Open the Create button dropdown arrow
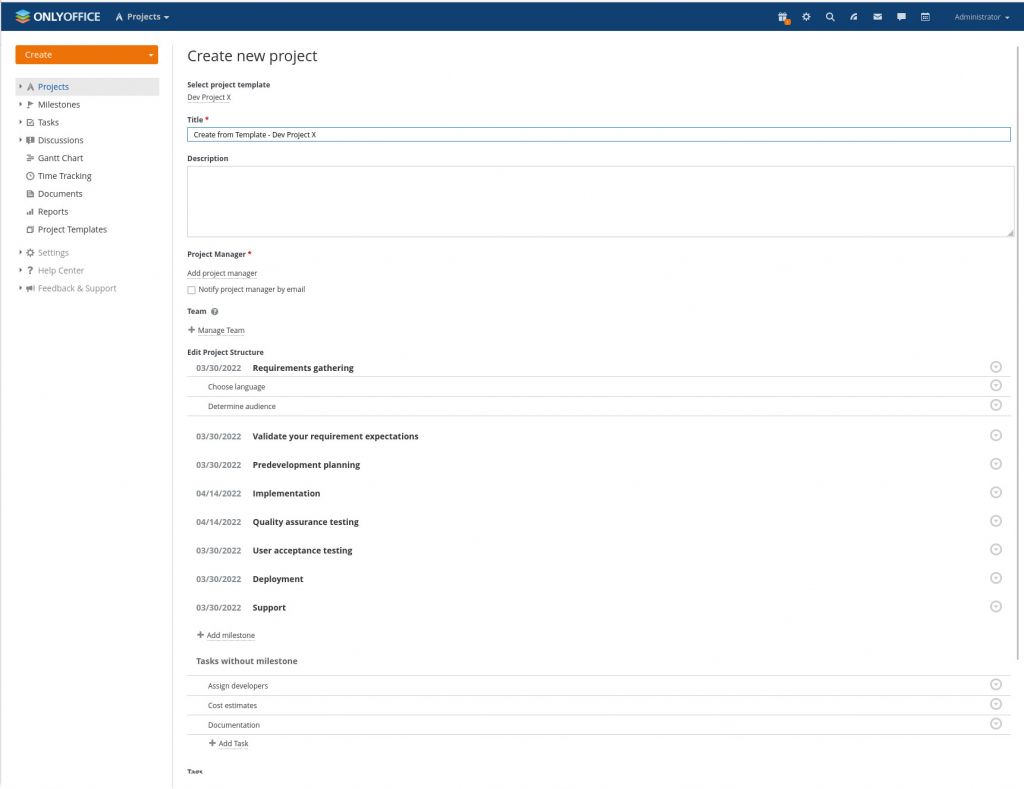 pos(150,52)
